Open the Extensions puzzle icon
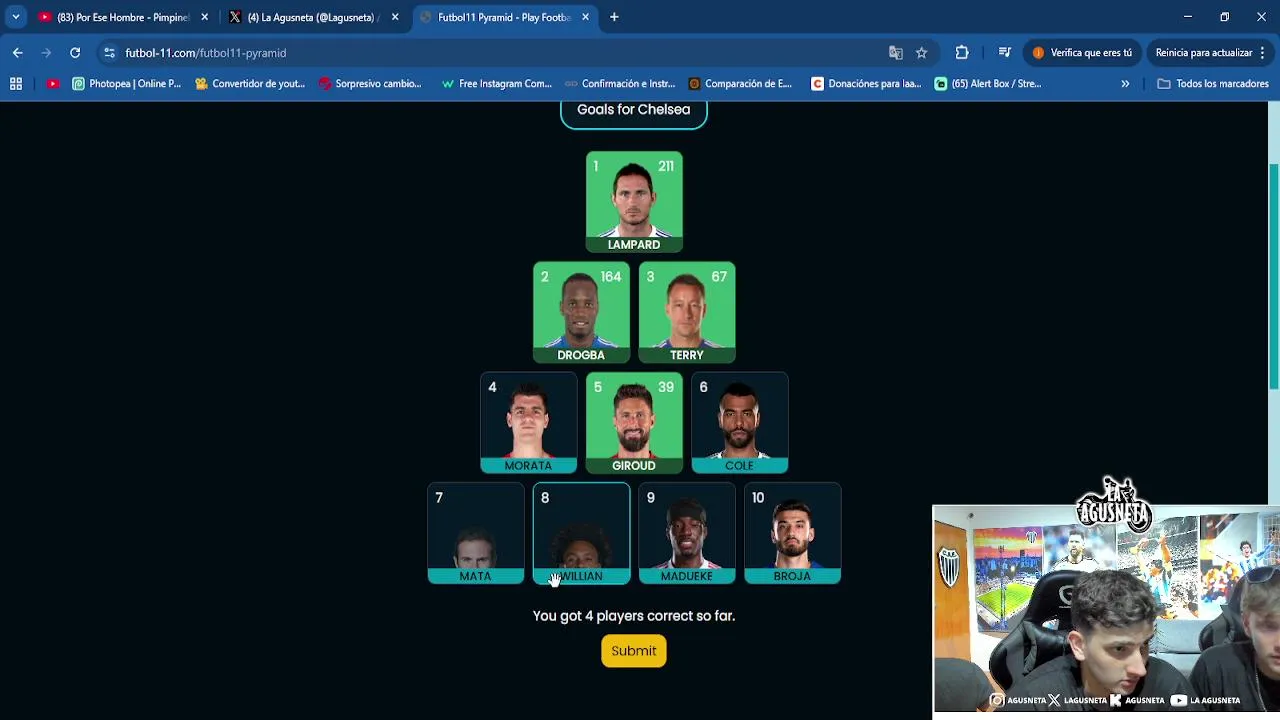This screenshot has height=720, width=1280. 962,53
